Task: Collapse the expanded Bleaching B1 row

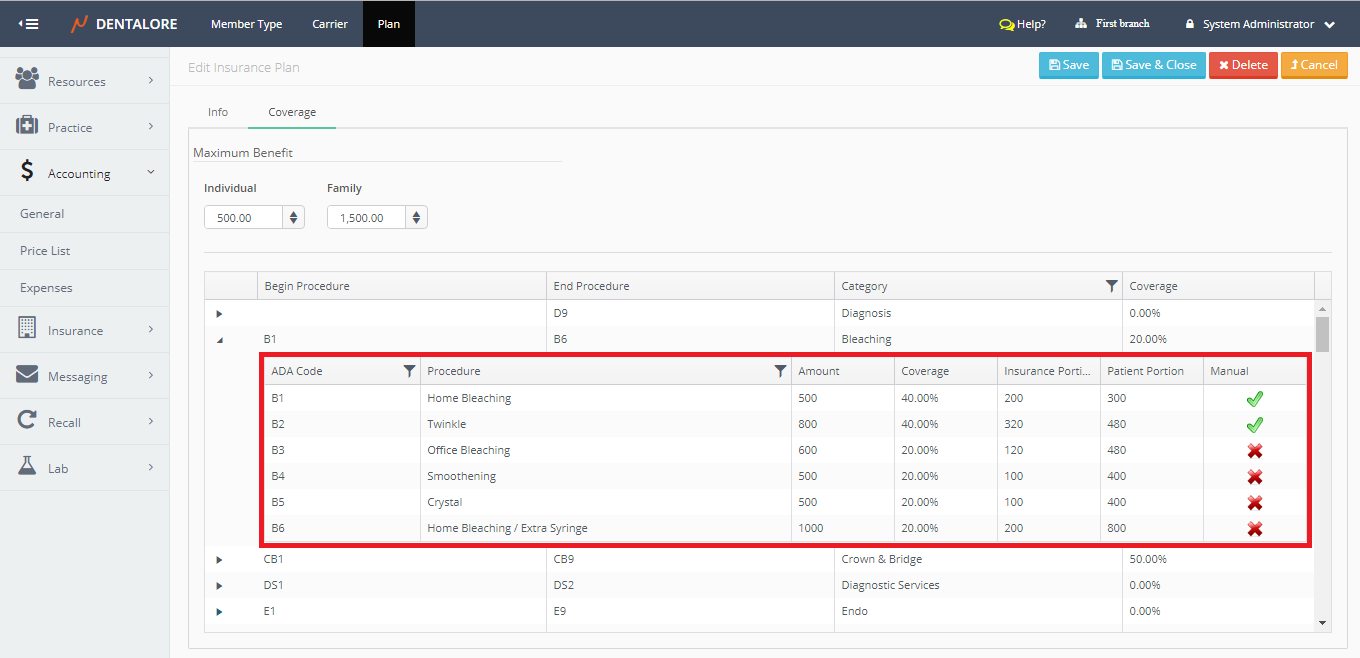Action: pos(219,340)
